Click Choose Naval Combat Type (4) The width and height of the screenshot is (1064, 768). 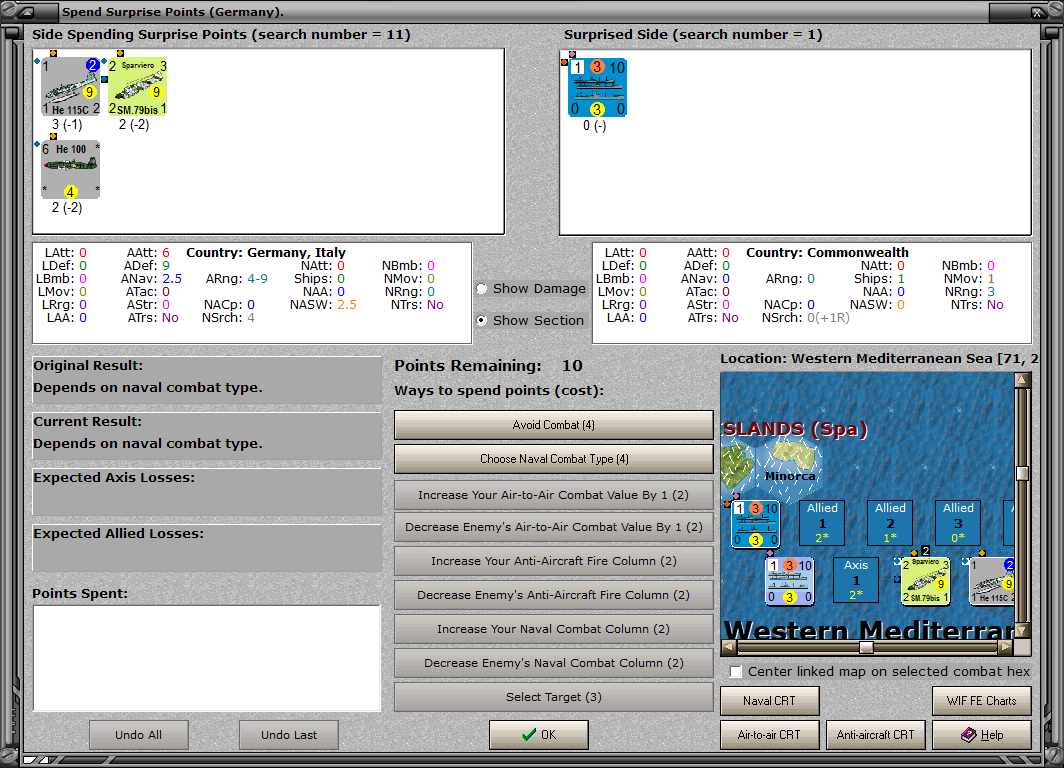click(554, 459)
